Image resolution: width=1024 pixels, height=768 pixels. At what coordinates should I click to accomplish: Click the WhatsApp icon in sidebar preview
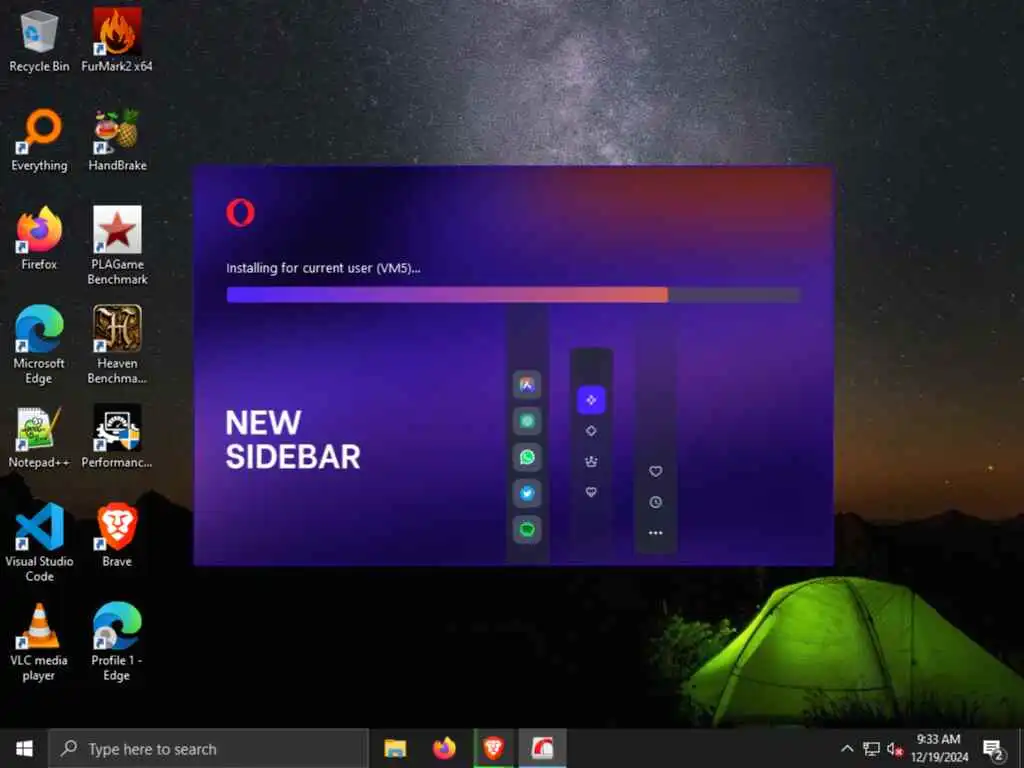coord(527,457)
